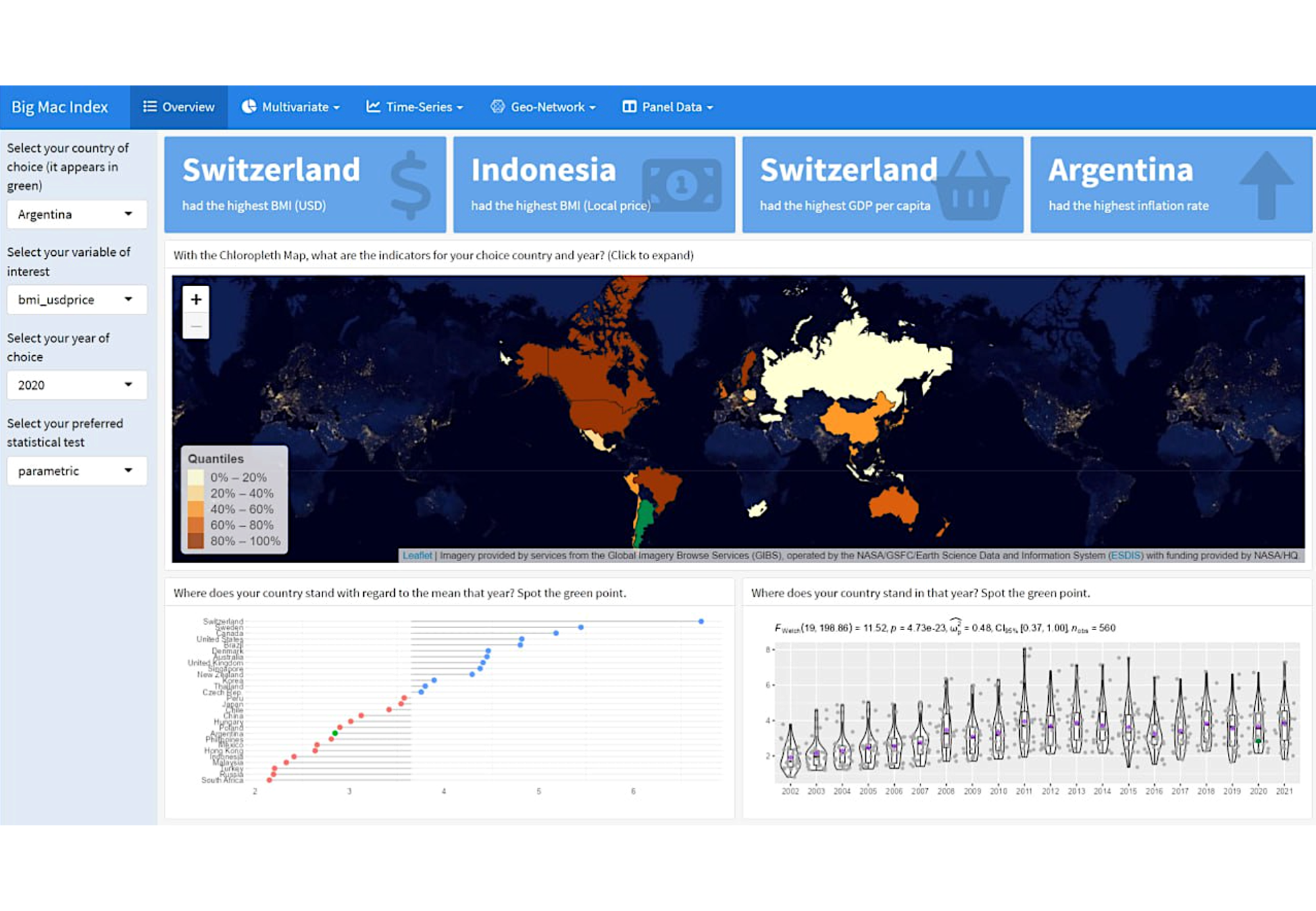Click the map zoom out minus button
This screenshot has width=1316, height=911.
195,326
